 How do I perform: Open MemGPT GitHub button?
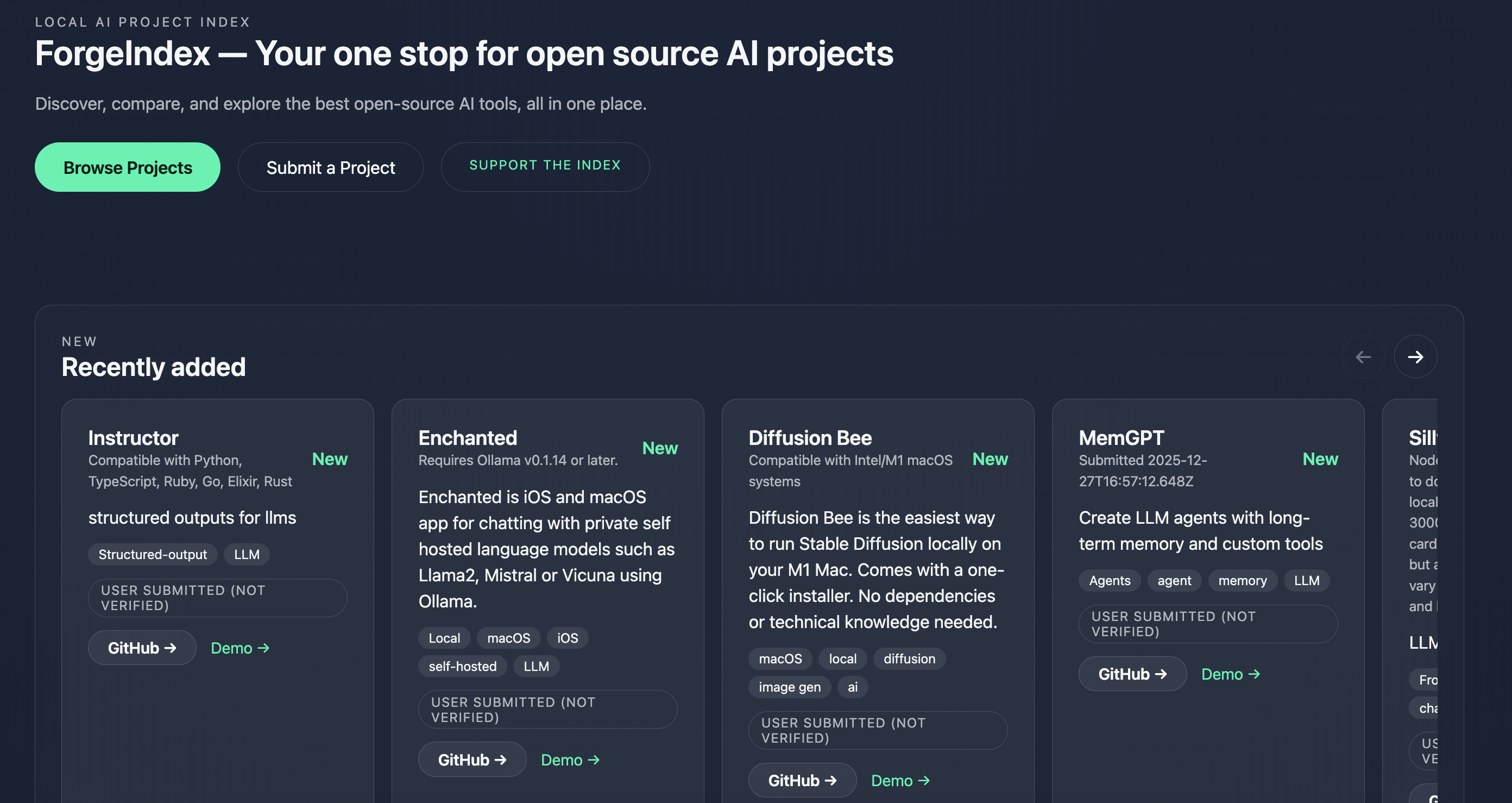point(1132,674)
